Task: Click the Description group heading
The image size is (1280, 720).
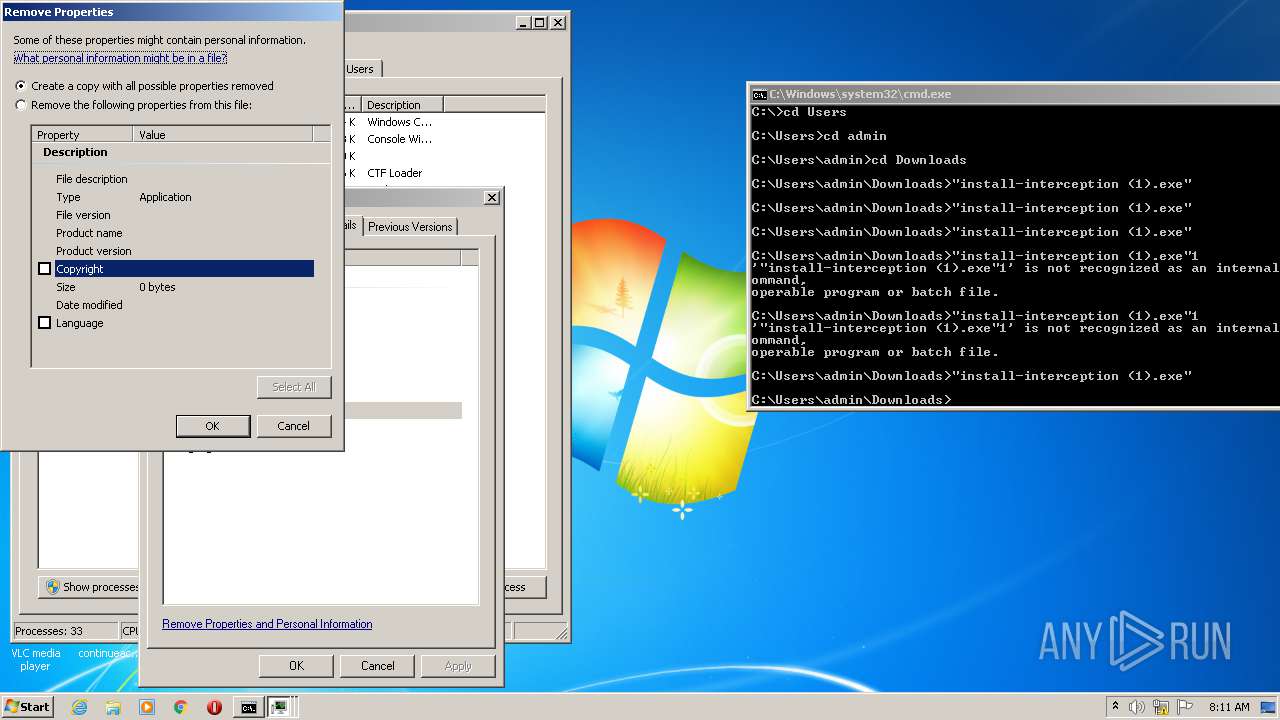Action: (75, 152)
